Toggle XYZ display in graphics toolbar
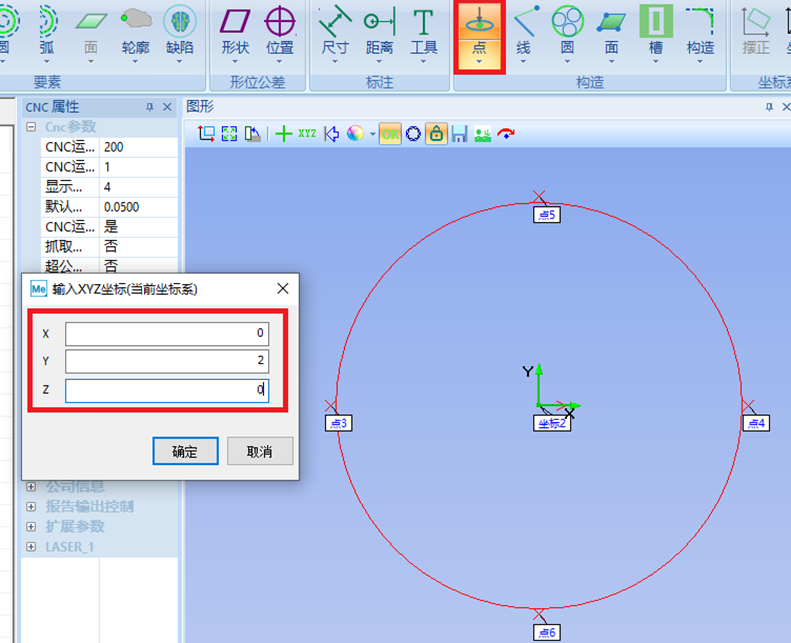The height and width of the screenshot is (643, 791). click(x=307, y=134)
